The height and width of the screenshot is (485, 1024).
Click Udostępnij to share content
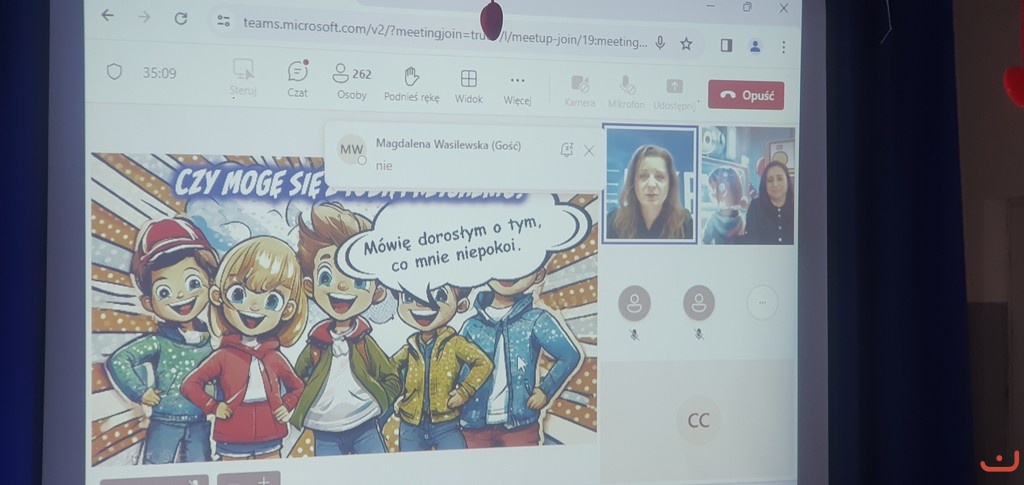[x=675, y=94]
